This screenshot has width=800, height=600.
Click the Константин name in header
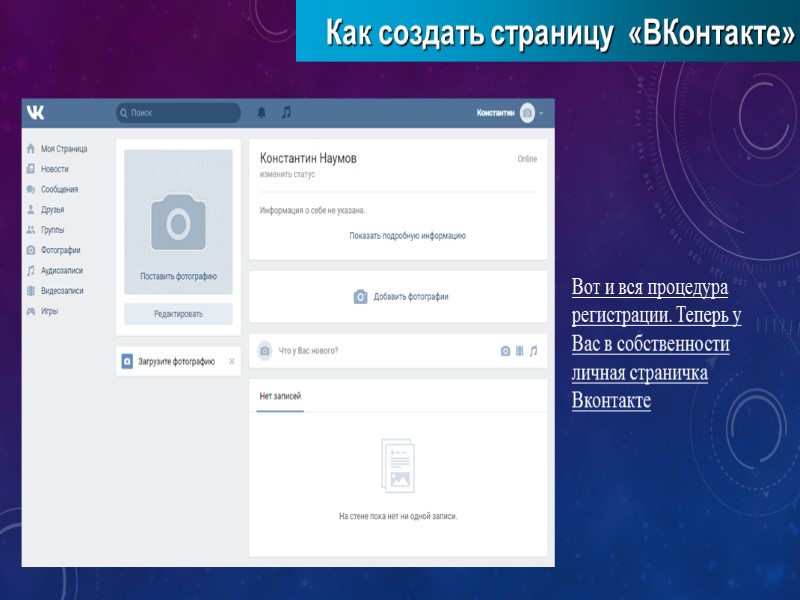click(x=495, y=113)
